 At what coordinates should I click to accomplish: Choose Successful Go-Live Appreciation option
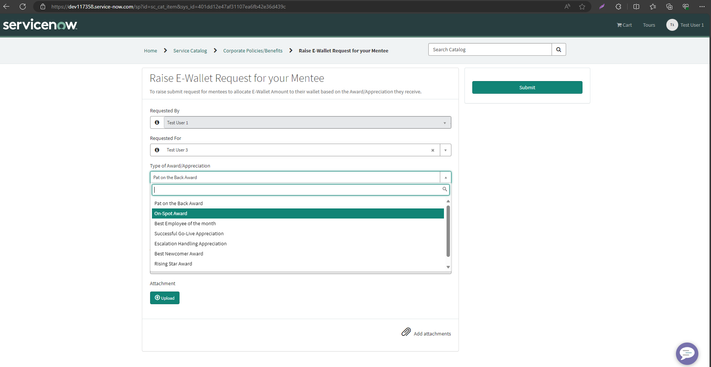click(298, 234)
